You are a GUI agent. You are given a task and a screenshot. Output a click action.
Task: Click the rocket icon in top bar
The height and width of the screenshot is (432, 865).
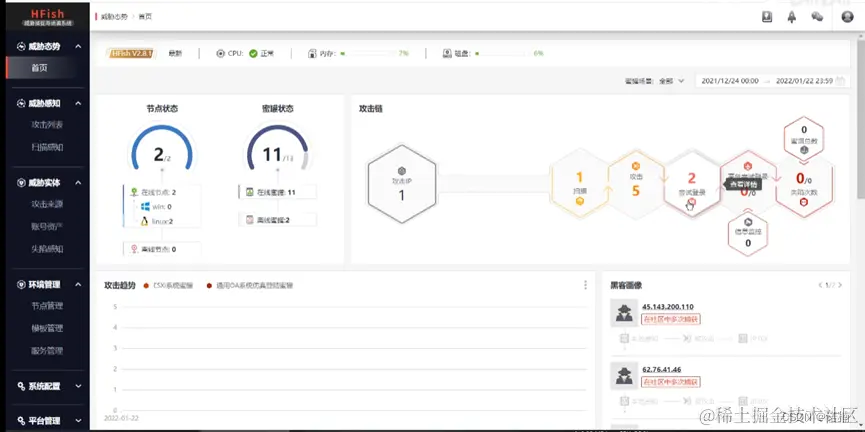coord(792,17)
